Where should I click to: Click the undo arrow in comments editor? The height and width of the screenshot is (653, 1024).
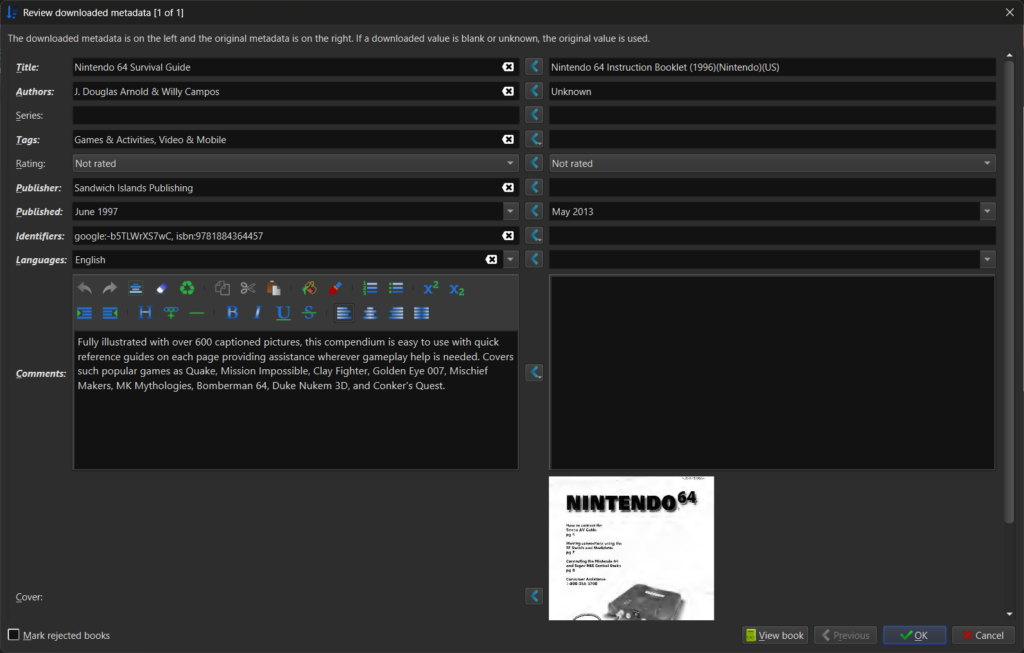pos(85,288)
